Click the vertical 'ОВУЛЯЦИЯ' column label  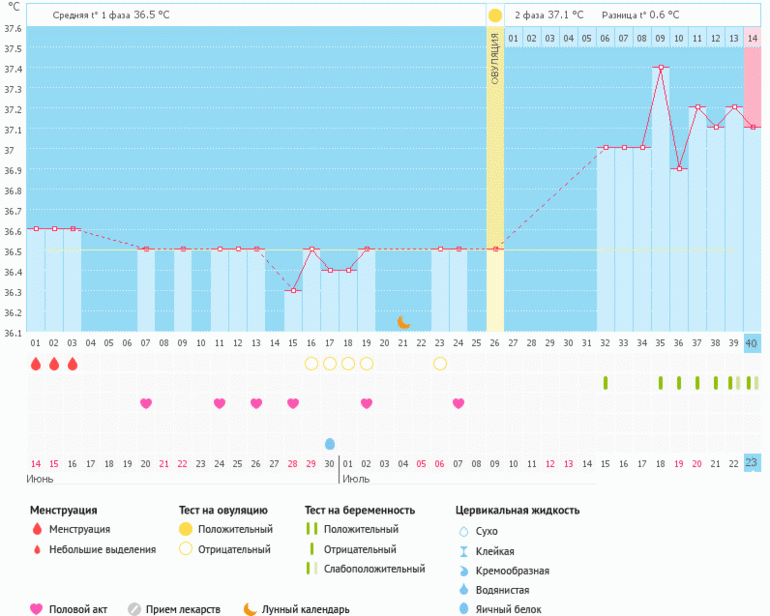(495, 62)
